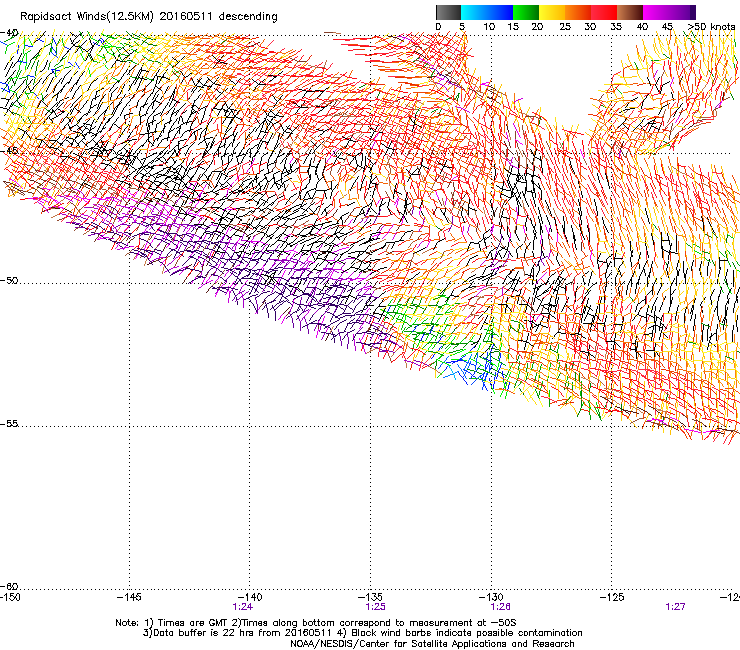Screen dimensions: 740x650
Task: Click the green 15-20 knots legend segment
Action: coord(526,12)
